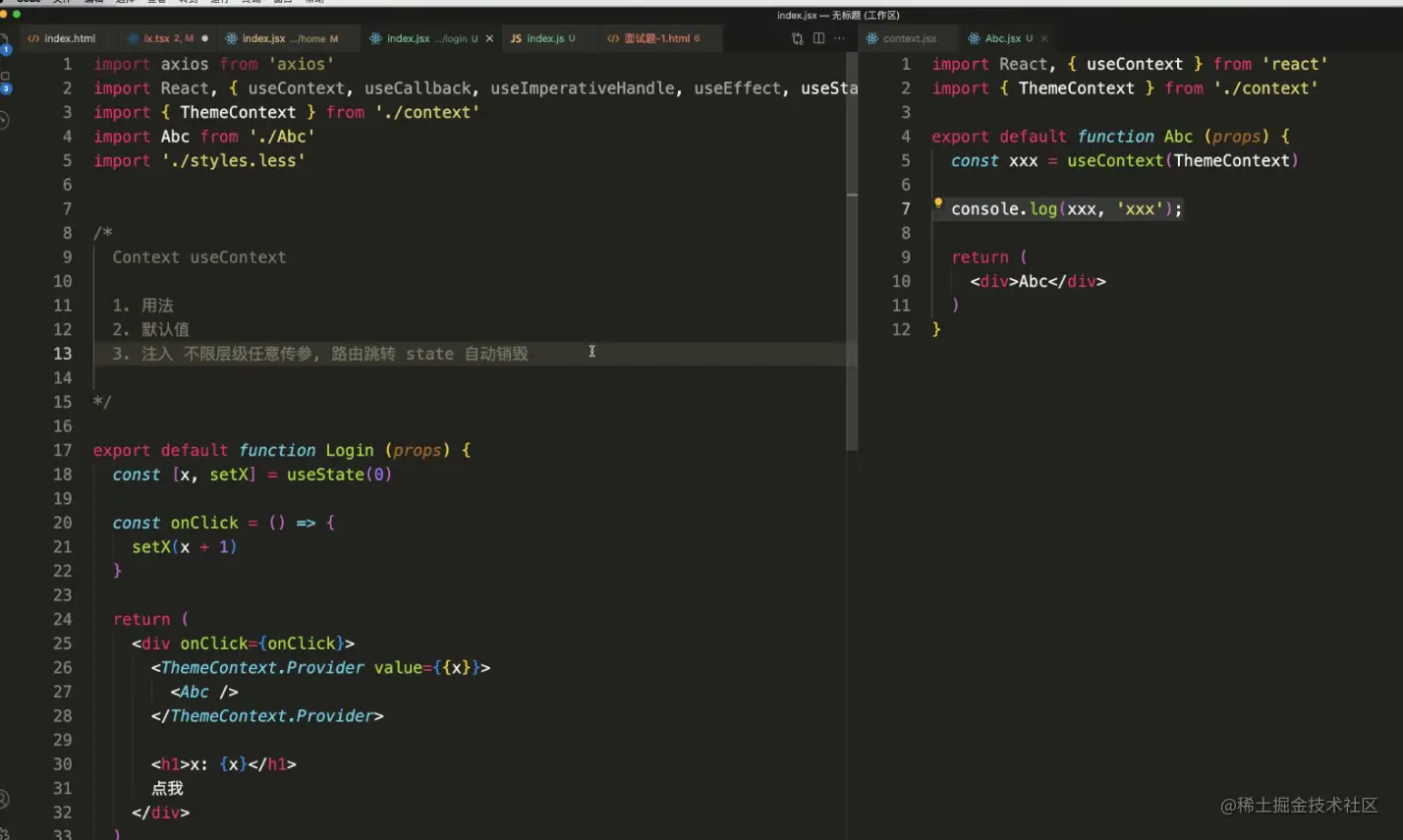Open the Accounts icon in activity bar
1403x840 pixels.
pos(4,799)
